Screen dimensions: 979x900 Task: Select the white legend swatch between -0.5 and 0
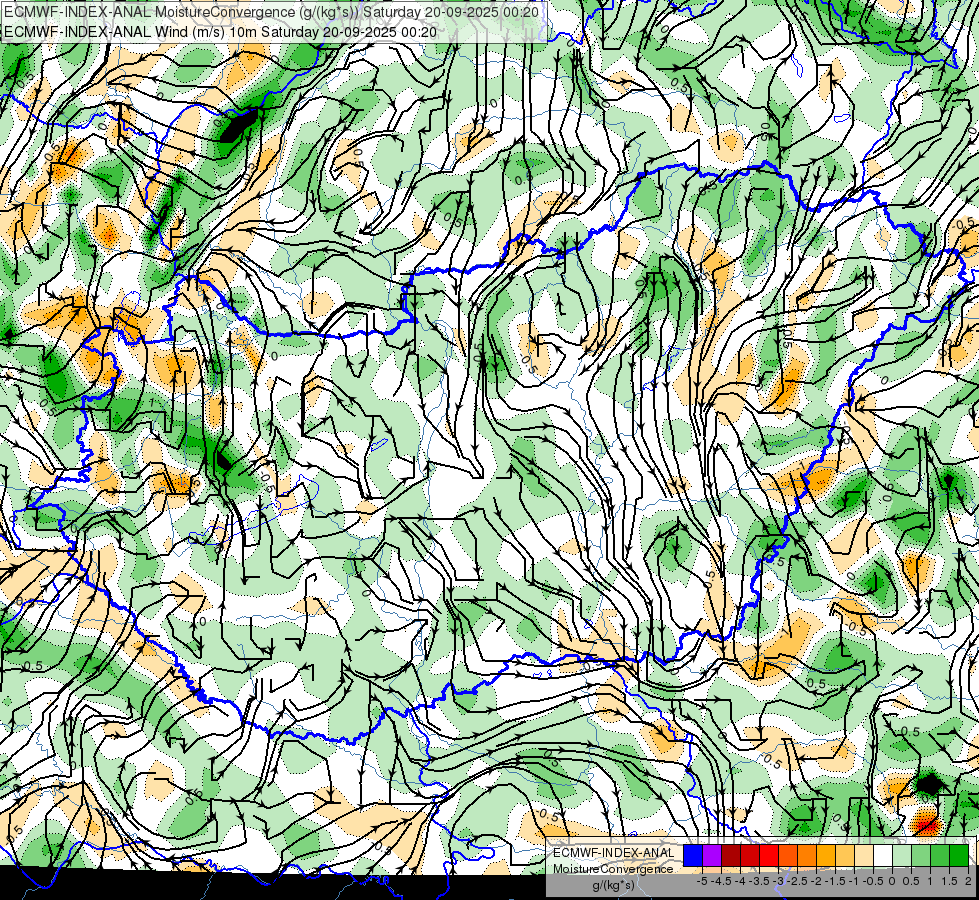pyautogui.click(x=883, y=855)
